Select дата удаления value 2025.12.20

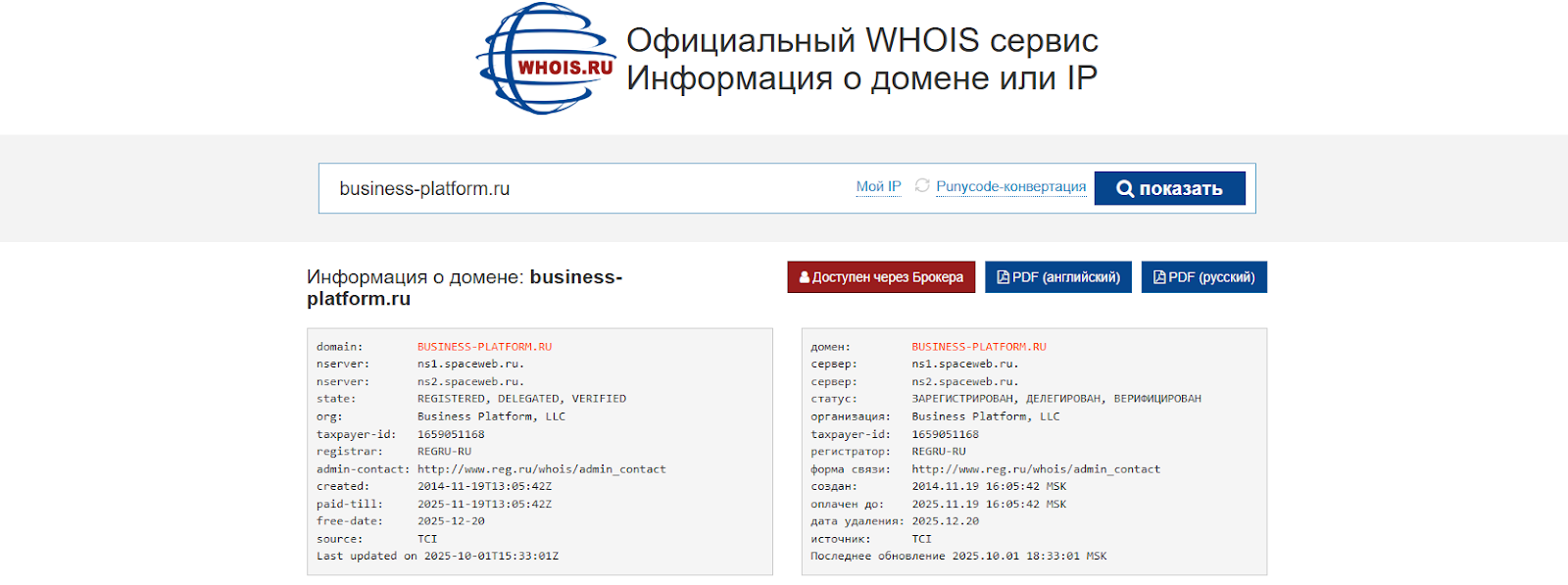click(946, 521)
